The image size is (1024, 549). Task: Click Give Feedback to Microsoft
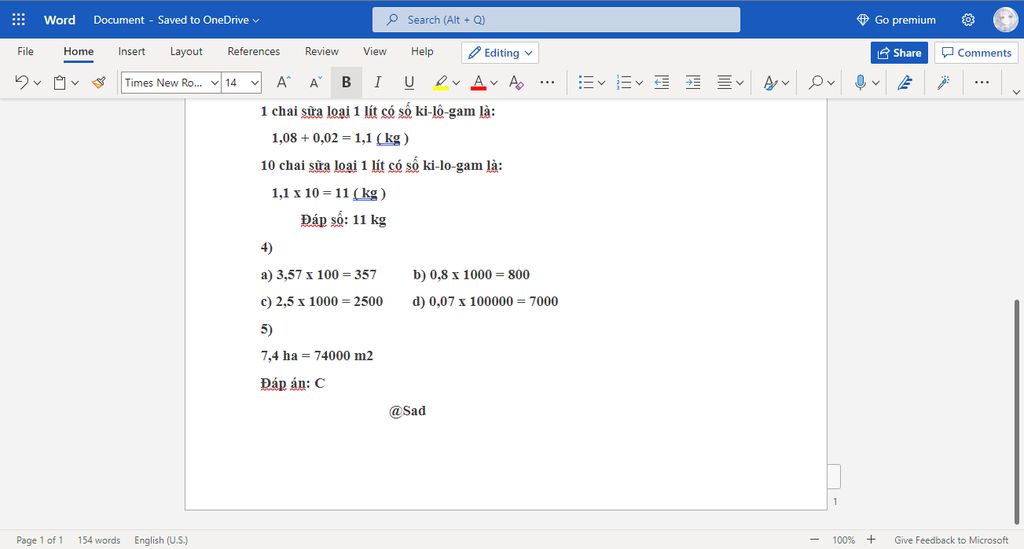pyautogui.click(x=952, y=540)
